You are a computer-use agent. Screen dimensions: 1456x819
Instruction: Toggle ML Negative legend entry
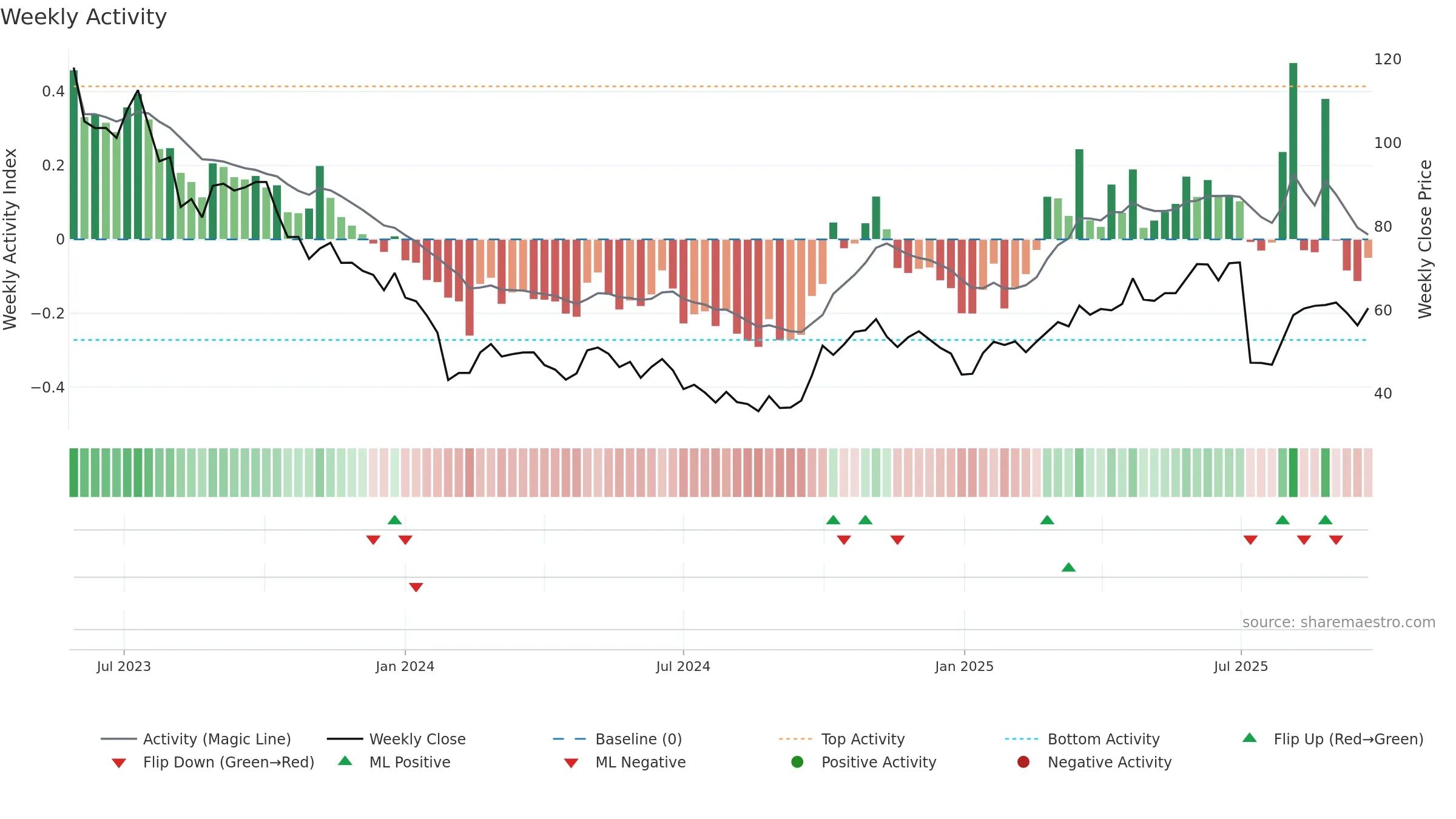coord(625,762)
